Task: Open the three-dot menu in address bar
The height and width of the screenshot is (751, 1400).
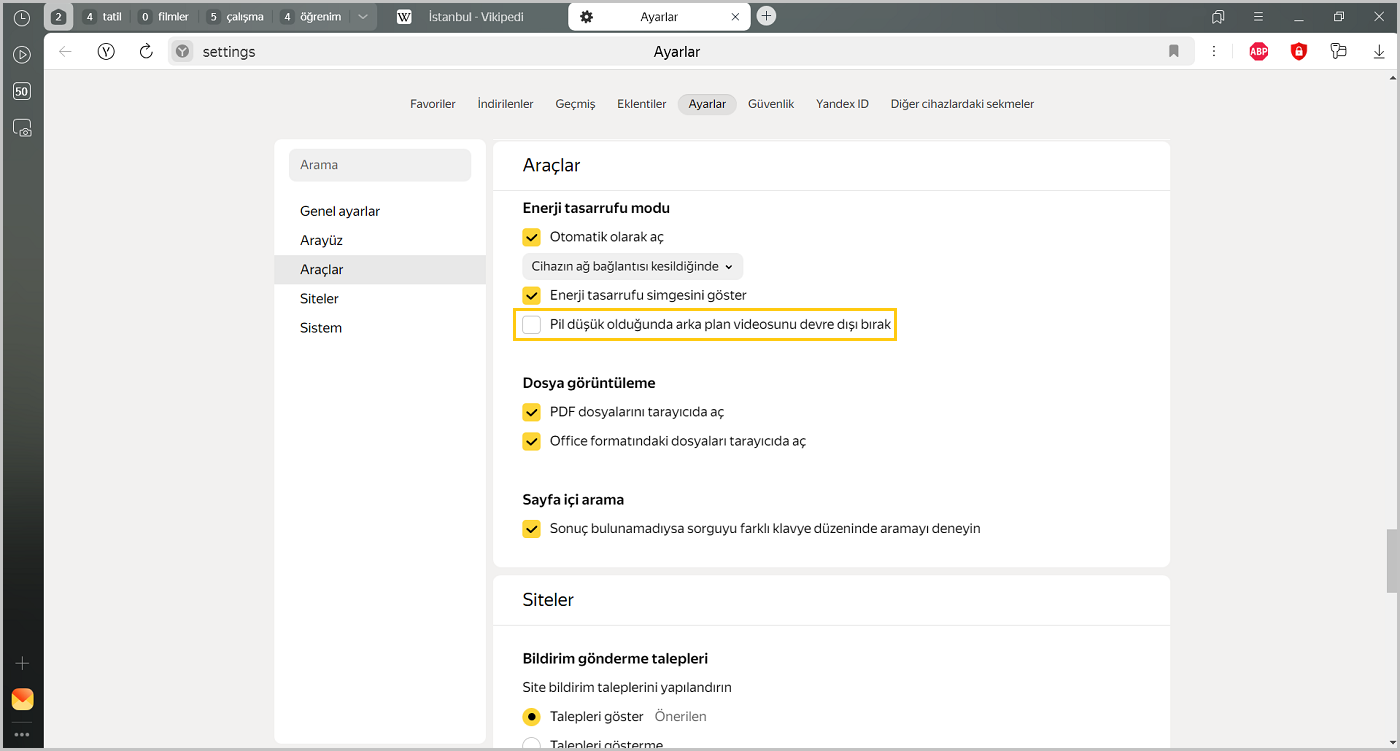Action: point(1214,52)
